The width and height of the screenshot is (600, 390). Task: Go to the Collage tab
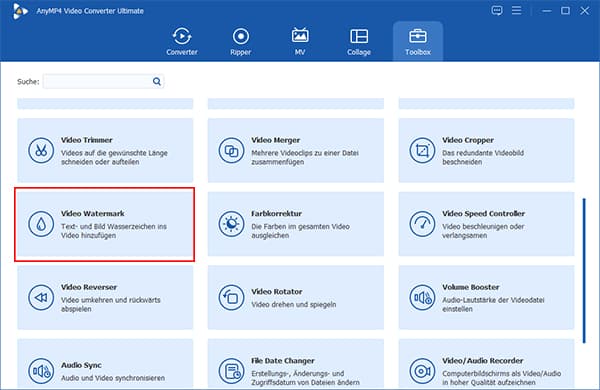pyautogui.click(x=359, y=41)
